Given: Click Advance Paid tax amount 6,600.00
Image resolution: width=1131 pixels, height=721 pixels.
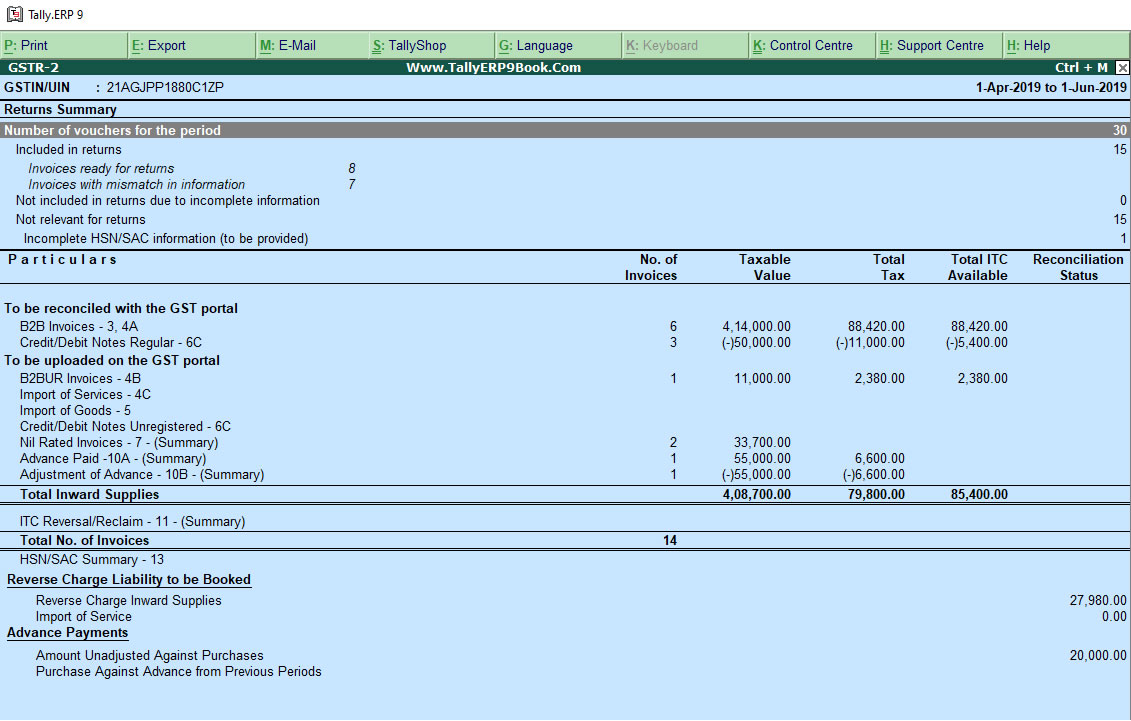Looking at the screenshot, I should point(880,459).
